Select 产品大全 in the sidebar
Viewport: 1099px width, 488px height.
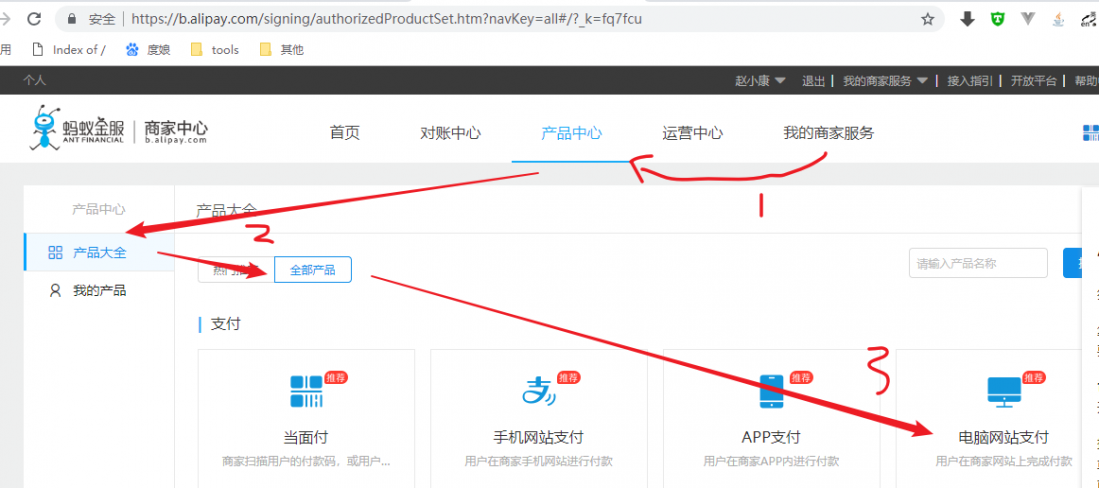(99, 252)
